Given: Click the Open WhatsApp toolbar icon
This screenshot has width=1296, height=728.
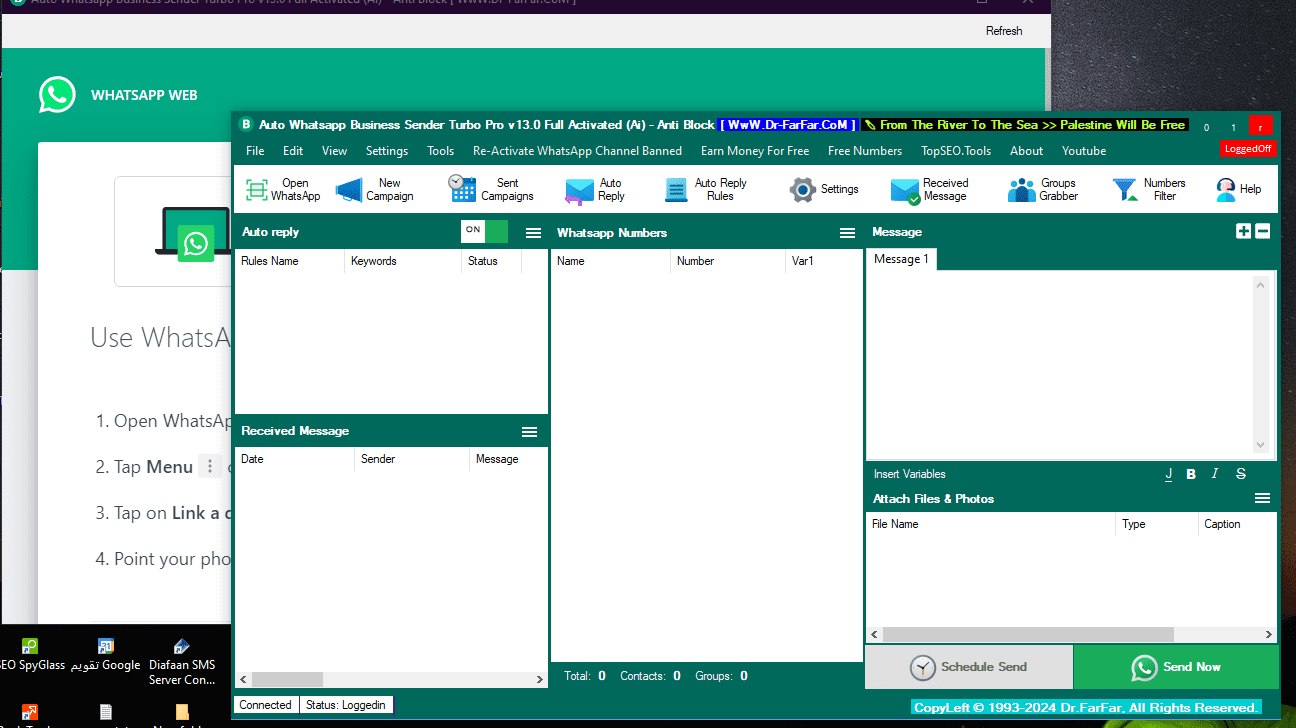Looking at the screenshot, I should pyautogui.click(x=257, y=190).
